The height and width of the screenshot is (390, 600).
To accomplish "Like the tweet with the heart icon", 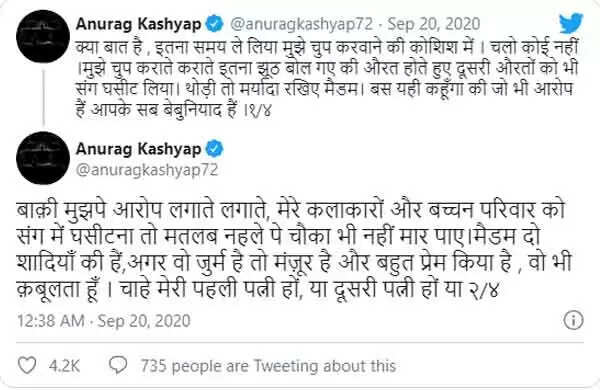I will pos(28,365).
